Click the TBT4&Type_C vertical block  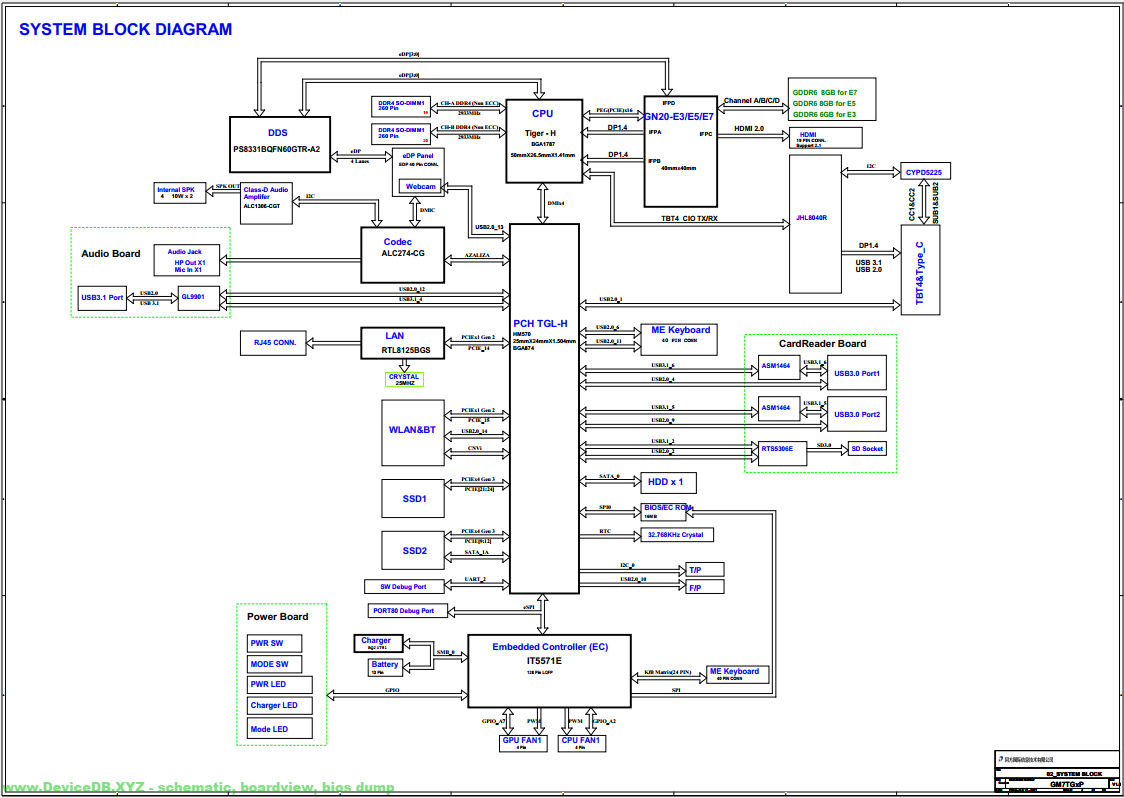coord(920,270)
